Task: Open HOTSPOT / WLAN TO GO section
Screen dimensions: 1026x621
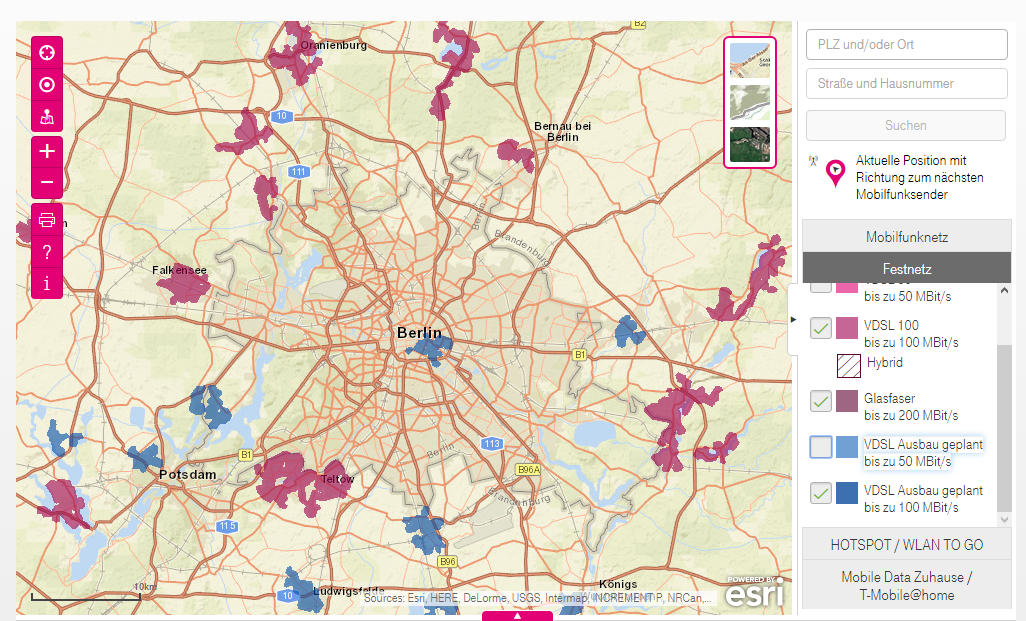Action: [x=907, y=544]
